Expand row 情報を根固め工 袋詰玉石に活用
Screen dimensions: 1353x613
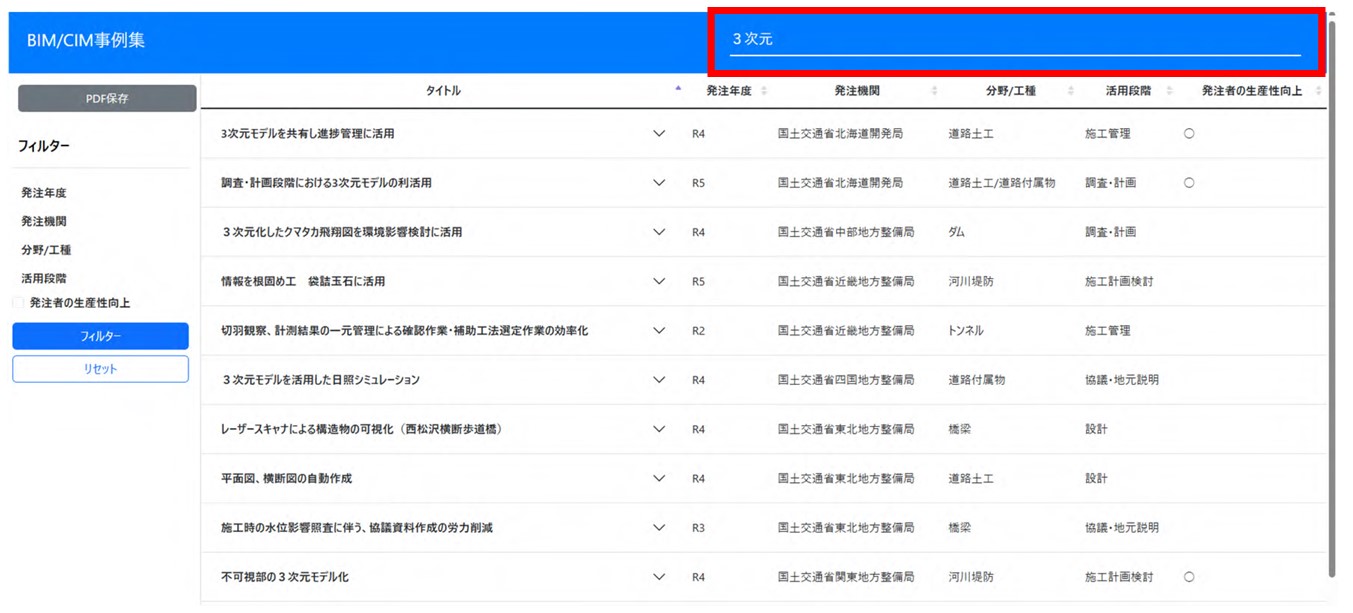tap(659, 282)
